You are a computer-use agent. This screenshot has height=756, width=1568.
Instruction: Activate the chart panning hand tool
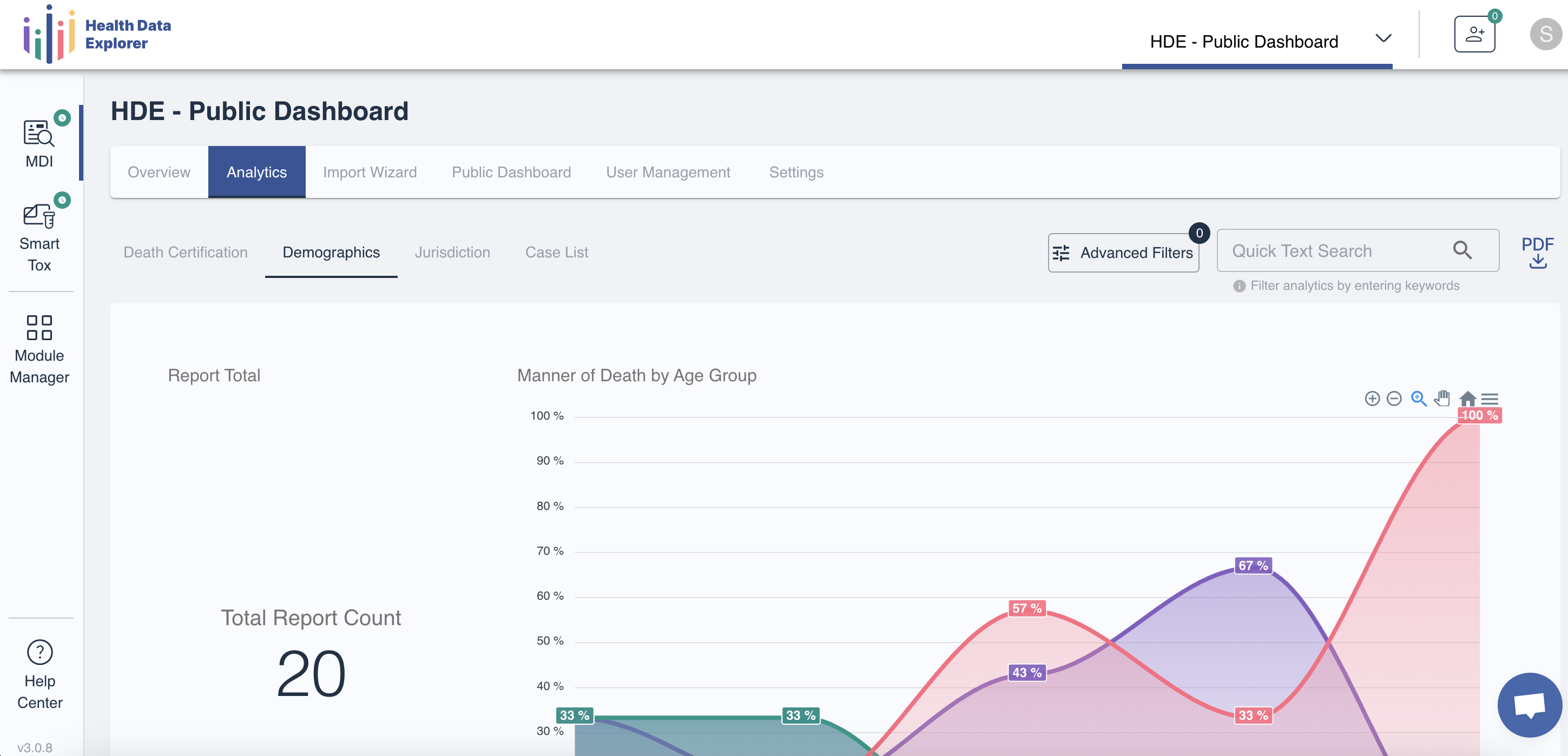click(x=1442, y=399)
